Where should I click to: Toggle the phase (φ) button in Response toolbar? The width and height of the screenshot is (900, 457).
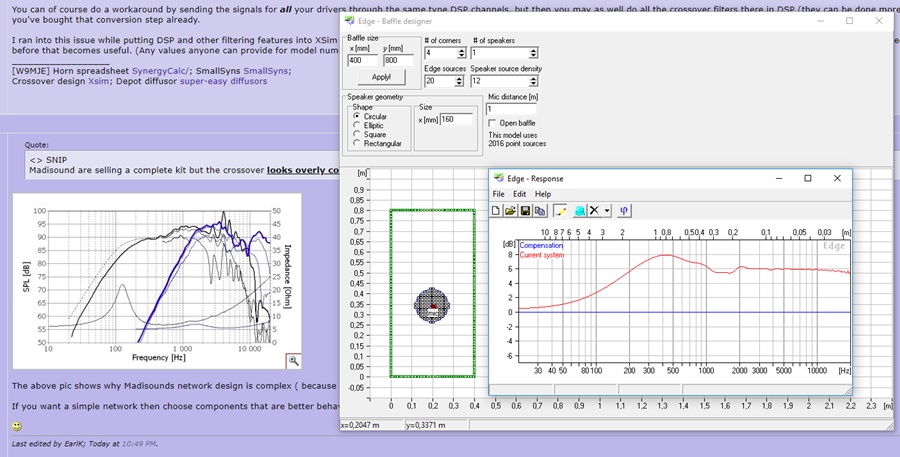pos(624,211)
